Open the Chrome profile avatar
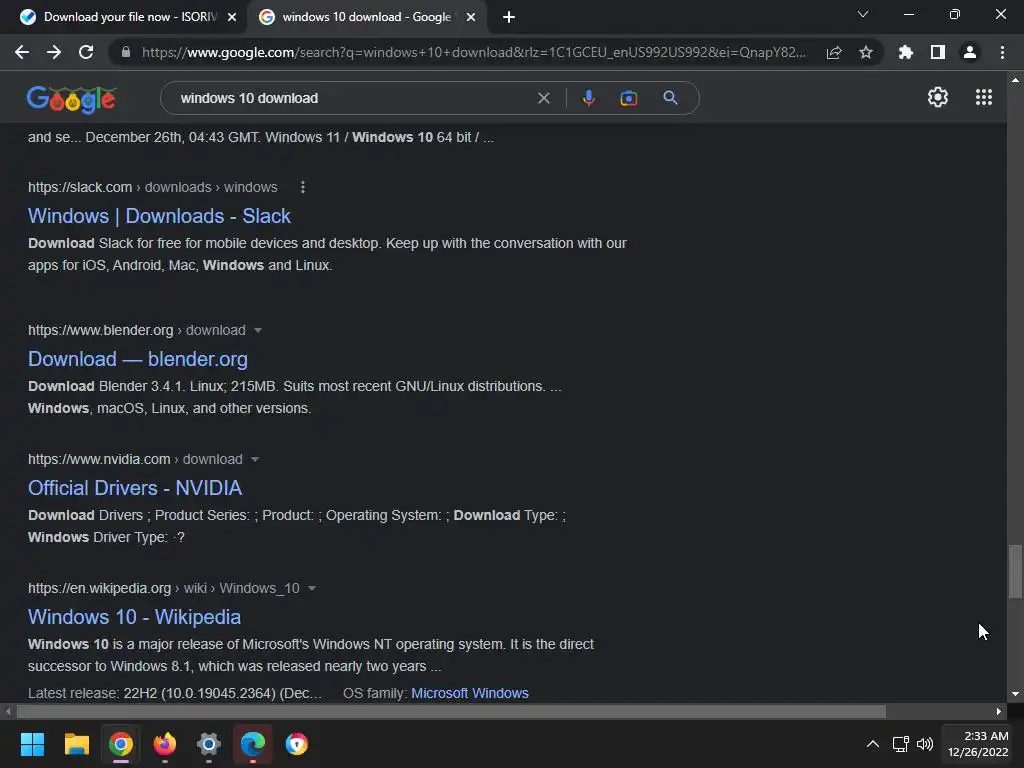Viewport: 1024px width, 768px height. (970, 52)
